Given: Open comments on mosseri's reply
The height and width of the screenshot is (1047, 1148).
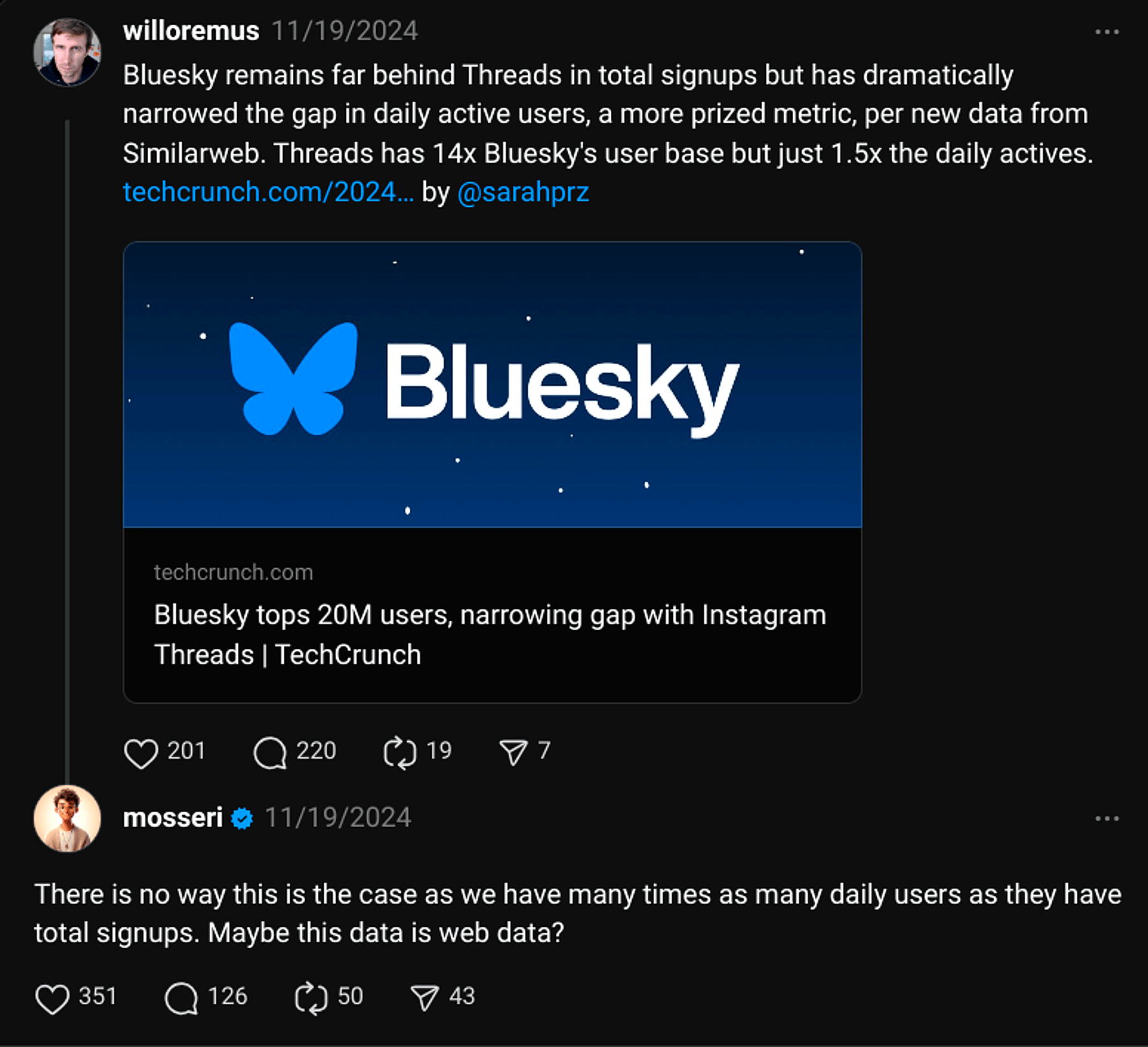Looking at the screenshot, I should coord(181,998).
